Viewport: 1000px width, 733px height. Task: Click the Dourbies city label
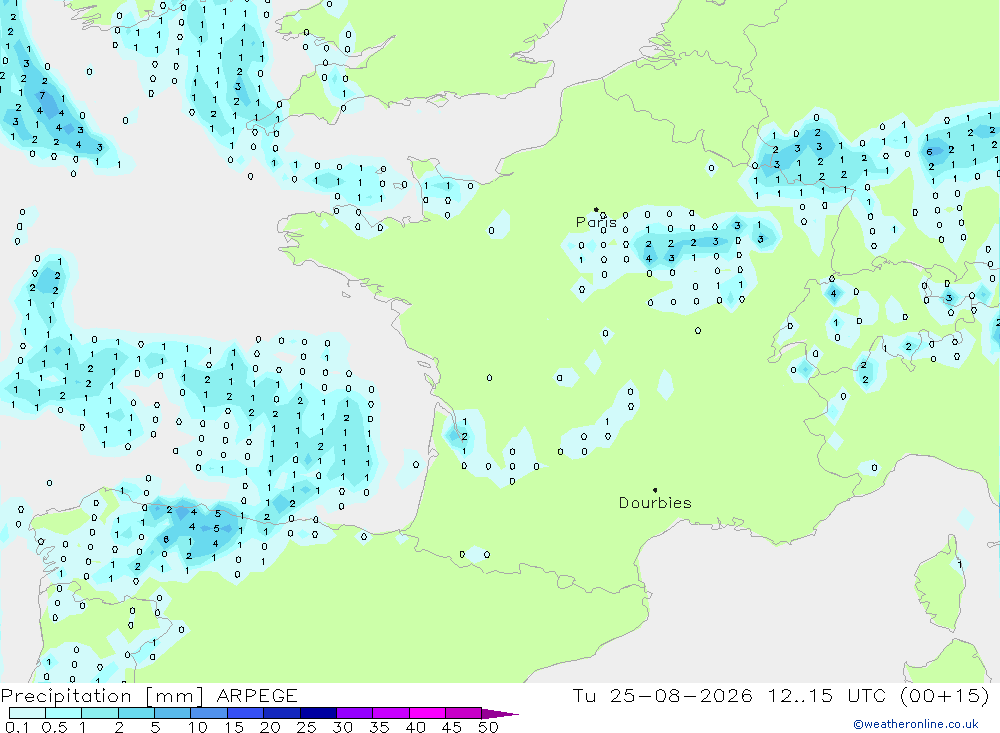(655, 503)
